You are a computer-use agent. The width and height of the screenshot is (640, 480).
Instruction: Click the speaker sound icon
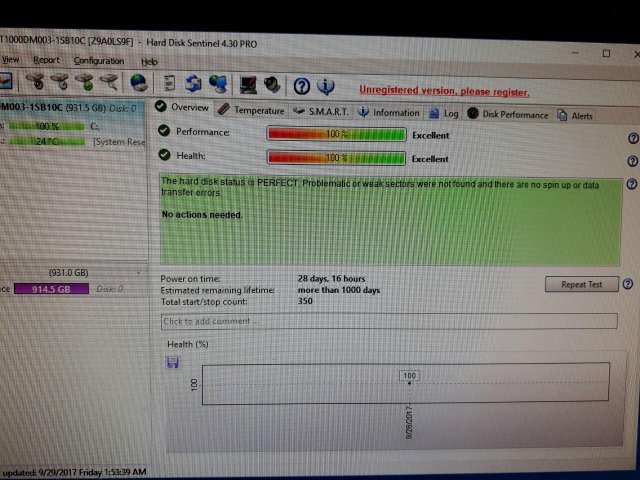click(272, 85)
